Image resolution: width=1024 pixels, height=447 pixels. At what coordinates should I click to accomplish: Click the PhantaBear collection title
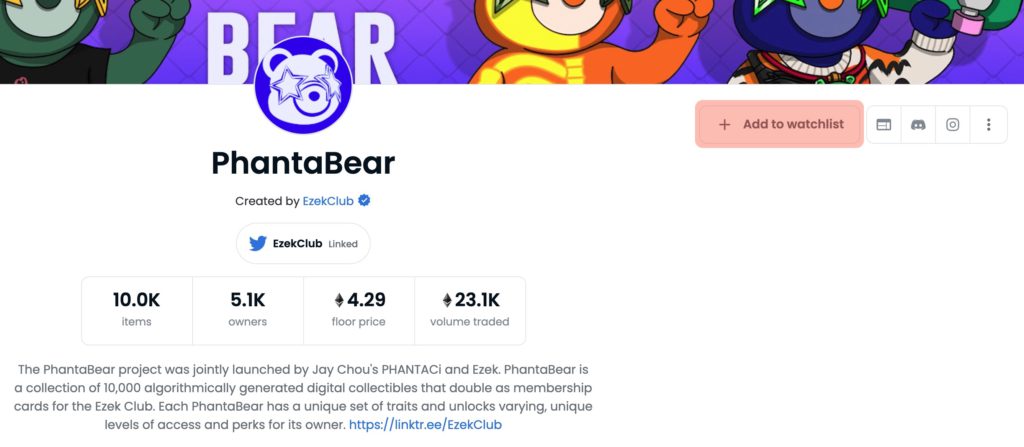[x=303, y=163]
